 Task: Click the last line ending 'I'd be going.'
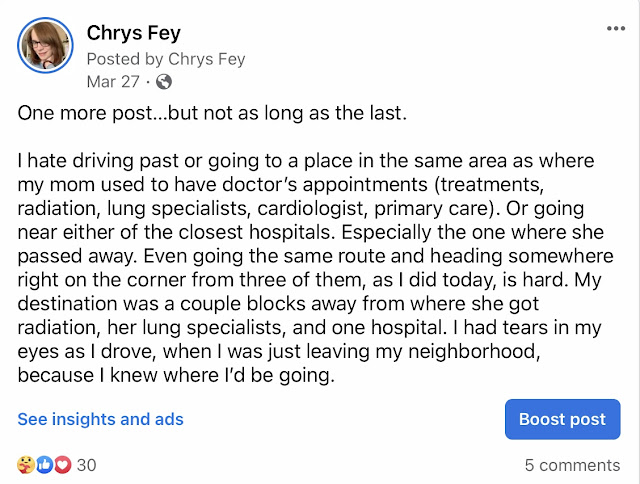176,375
